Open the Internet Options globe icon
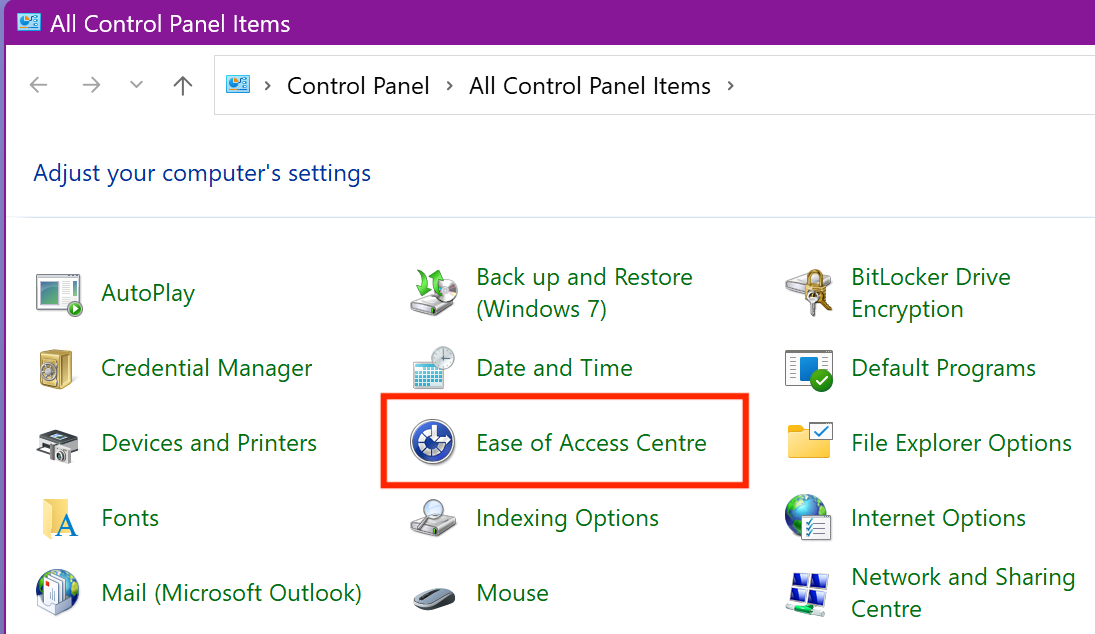This screenshot has height=634, width=1095. click(x=938, y=517)
